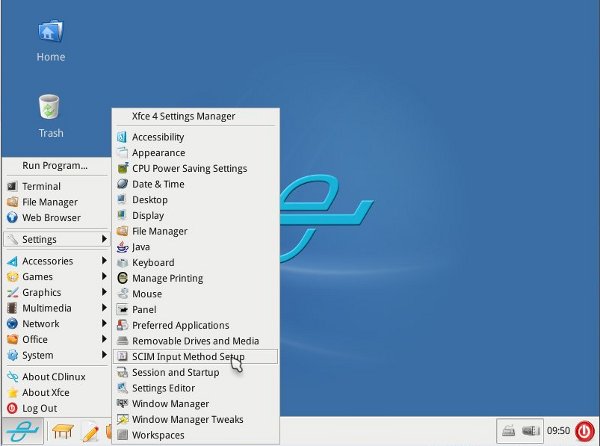
Task: Open Xfce 4 Settings Manager
Action: tap(196, 116)
